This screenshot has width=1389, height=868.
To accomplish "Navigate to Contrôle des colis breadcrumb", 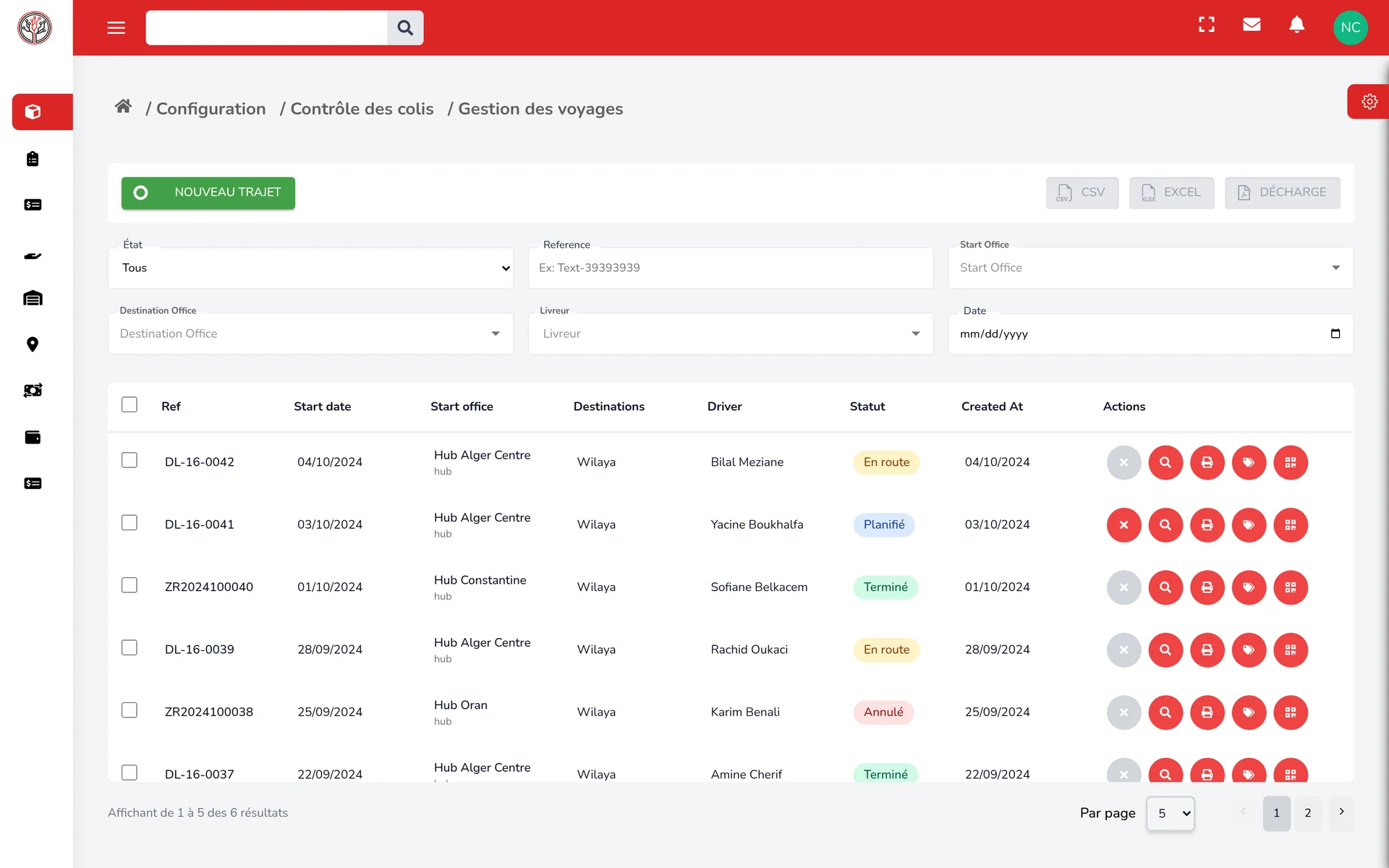I will click(362, 109).
